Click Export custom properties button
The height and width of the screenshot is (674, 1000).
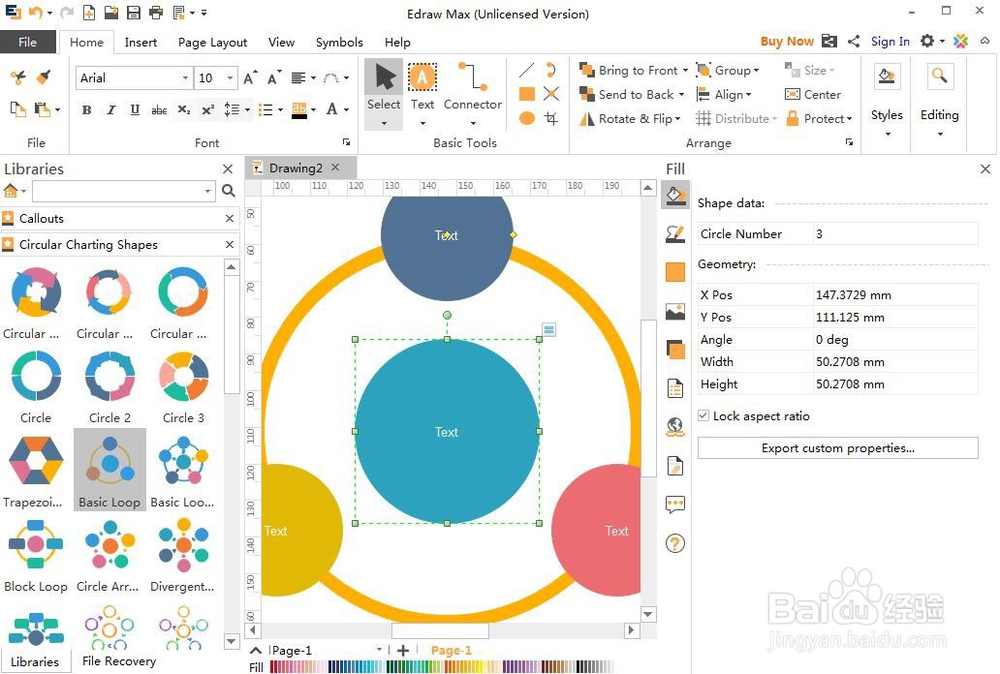pos(838,448)
